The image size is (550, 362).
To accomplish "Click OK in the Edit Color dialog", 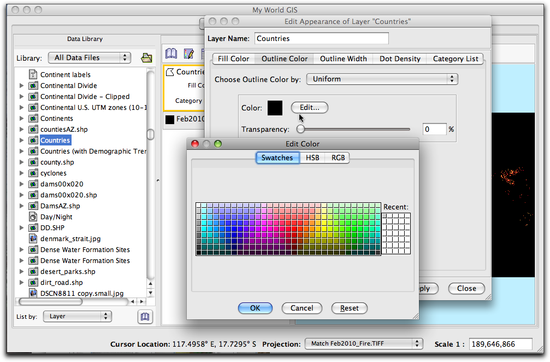I will coord(255,308).
